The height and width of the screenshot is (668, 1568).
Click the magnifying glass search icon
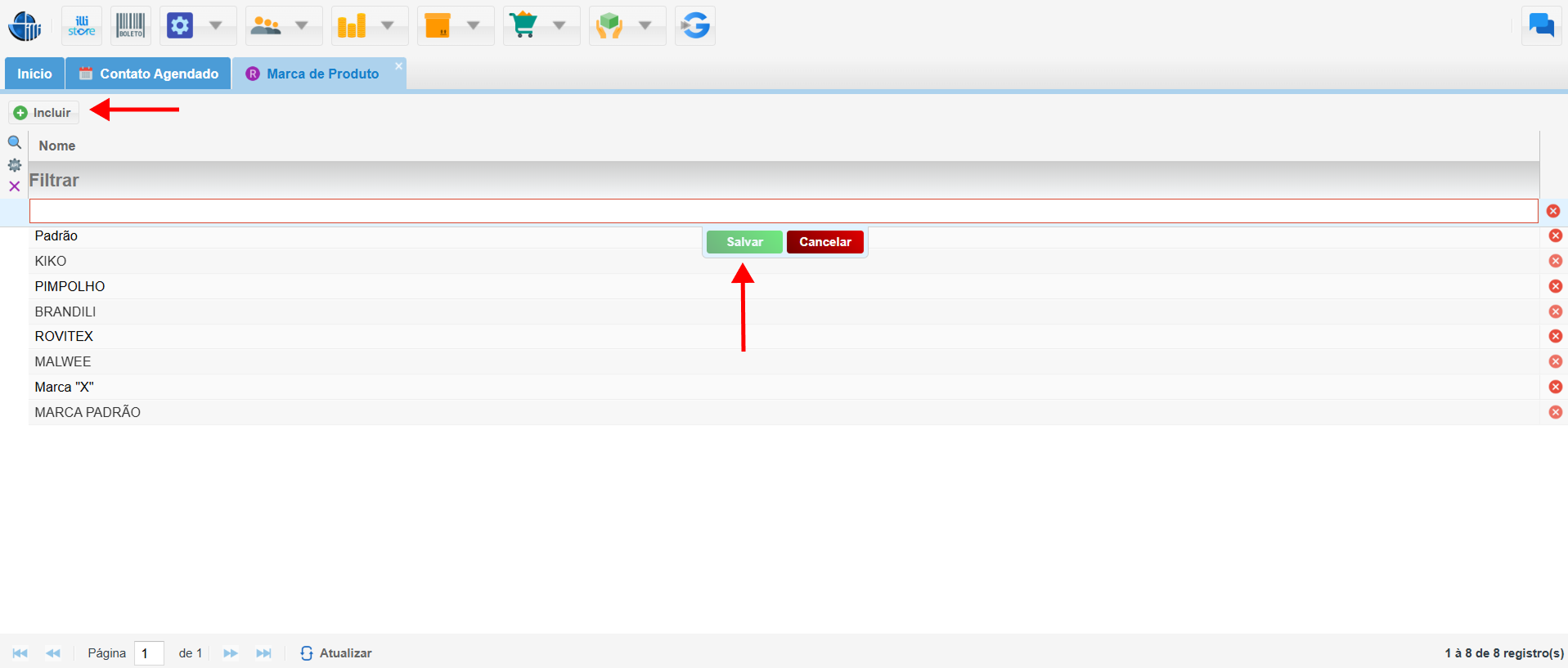point(15,142)
